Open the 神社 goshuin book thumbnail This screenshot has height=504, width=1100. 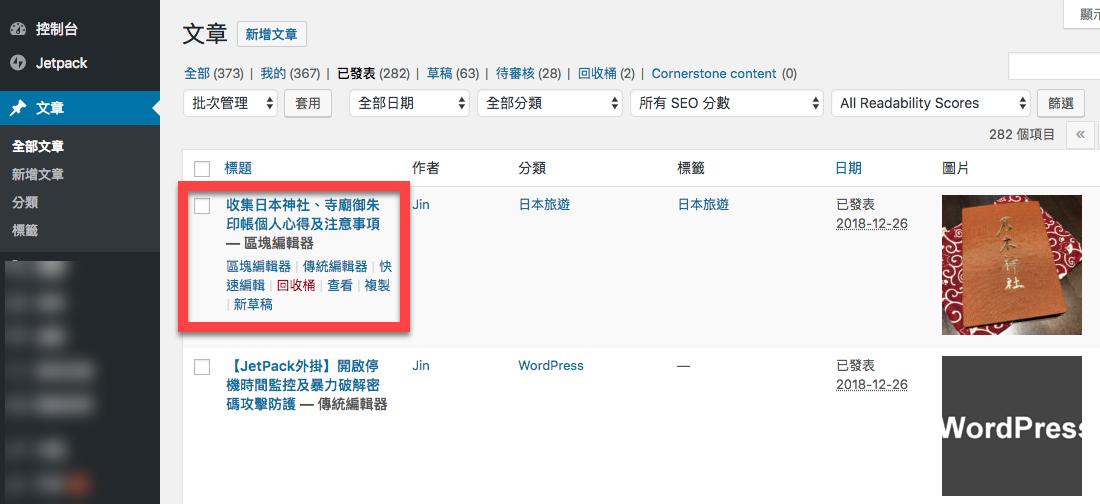pyautogui.click(x=1012, y=265)
